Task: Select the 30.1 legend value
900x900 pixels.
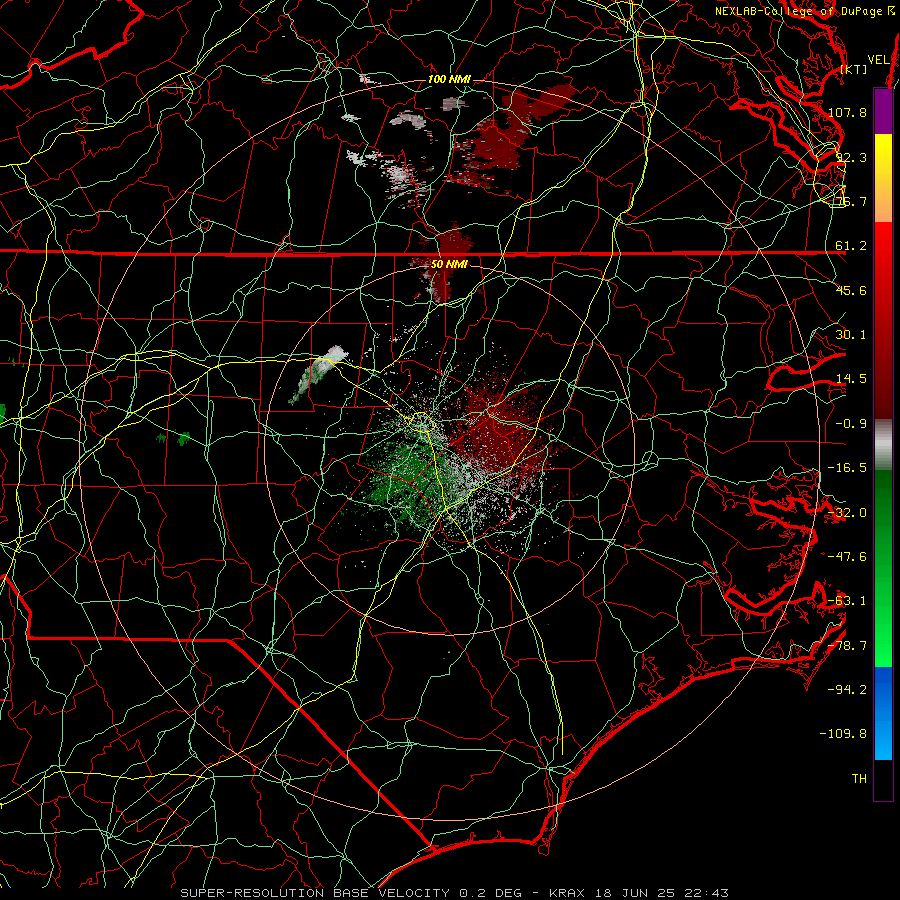Action: (x=851, y=335)
